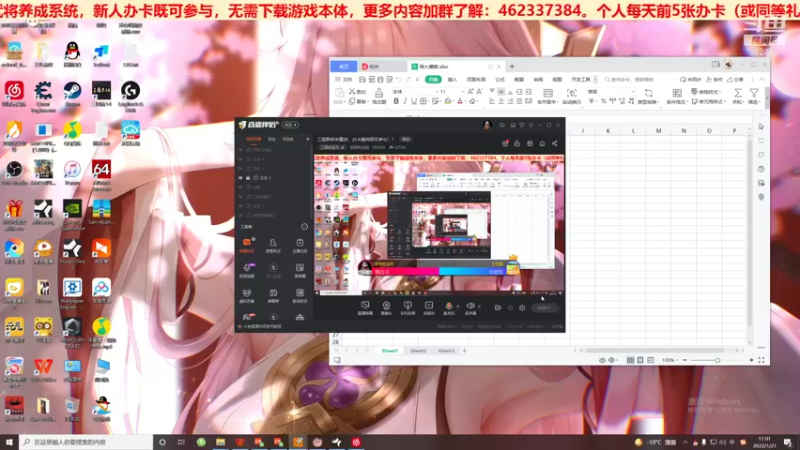
Task: Open the settings gear in streaming app bottom bar
Action: click(x=522, y=308)
